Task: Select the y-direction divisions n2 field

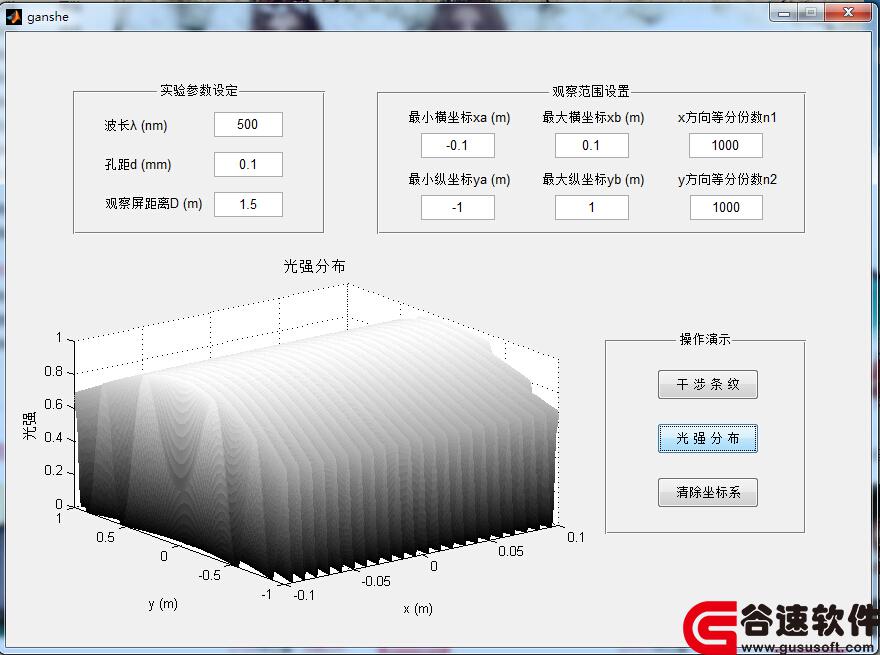Action: tap(726, 208)
